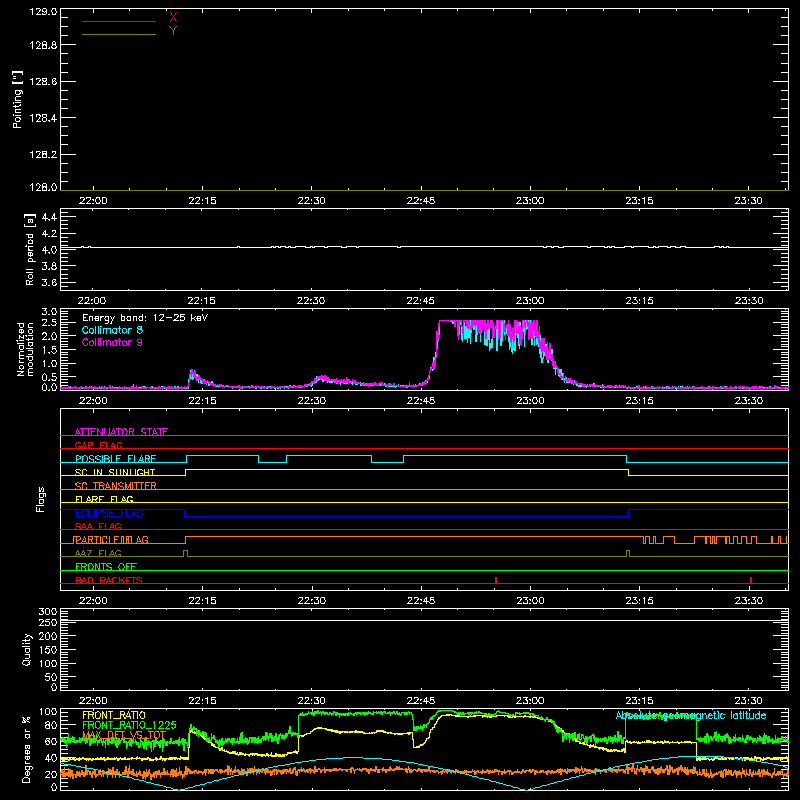The image size is (800, 800).
Task: Click 23:30 under the Pointing panel
Action: (748, 201)
